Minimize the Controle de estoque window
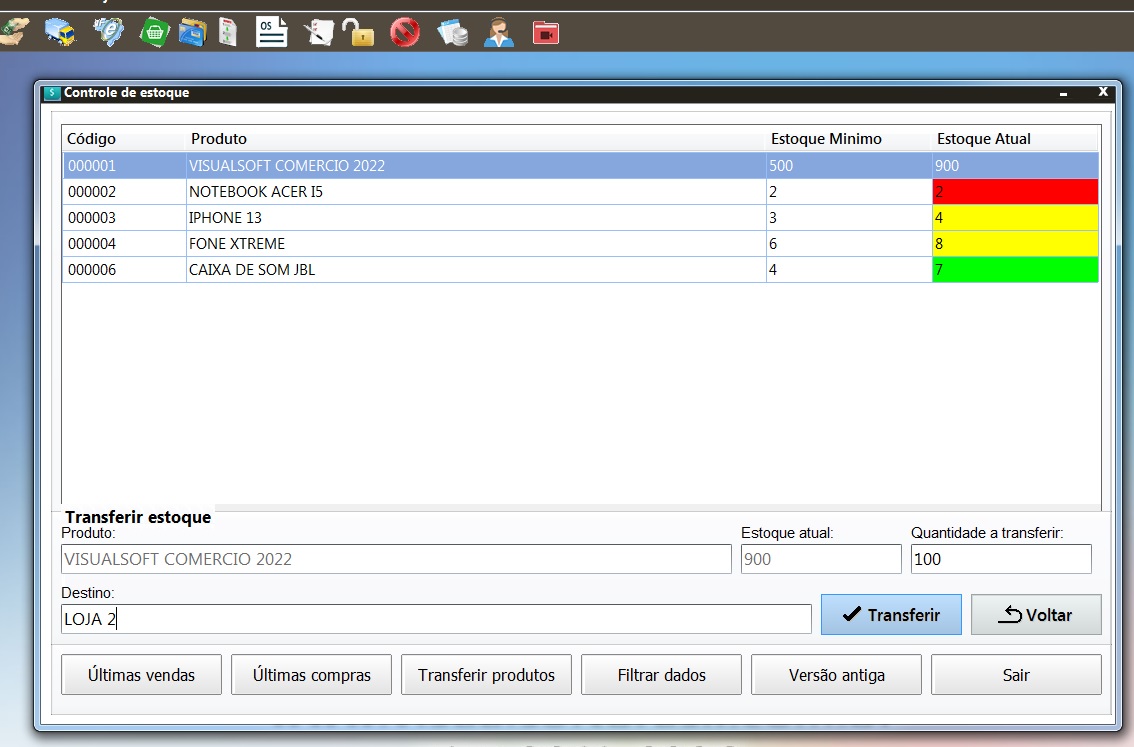The height and width of the screenshot is (747, 1134). pyautogui.click(x=1063, y=93)
